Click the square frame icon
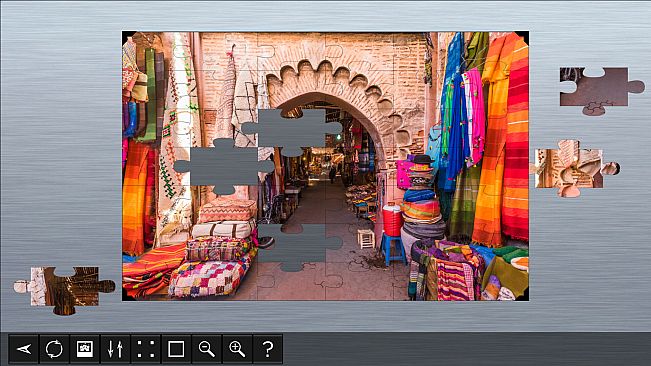 coord(176,349)
